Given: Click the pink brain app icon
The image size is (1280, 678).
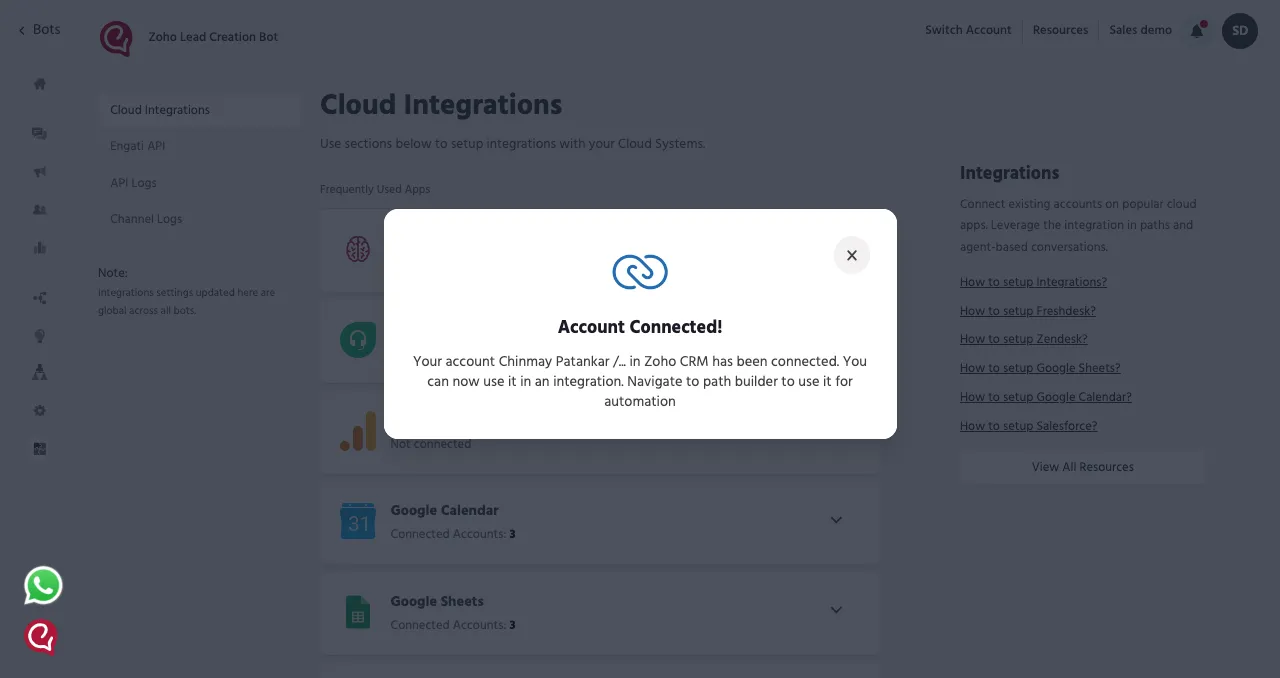Looking at the screenshot, I should (x=358, y=249).
